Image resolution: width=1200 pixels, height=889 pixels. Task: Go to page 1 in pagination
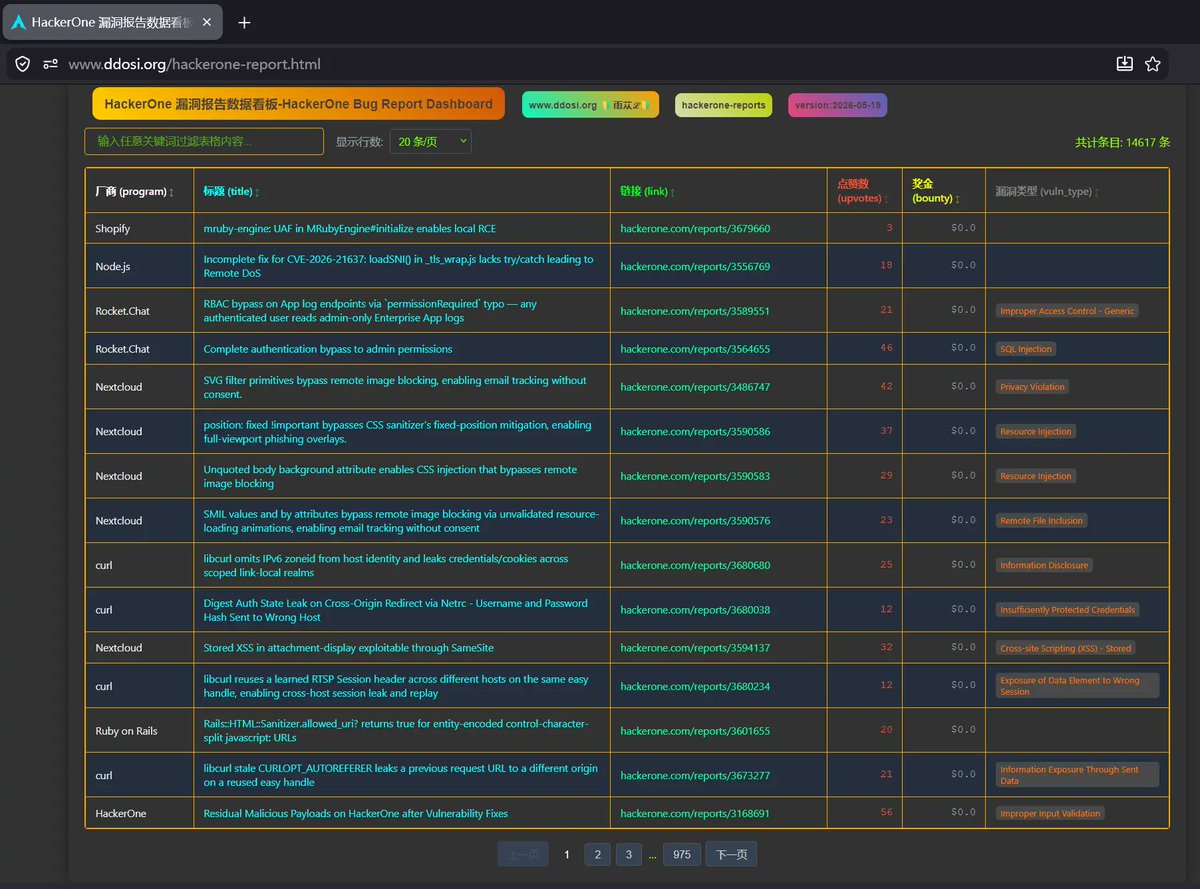pyautogui.click(x=567, y=854)
